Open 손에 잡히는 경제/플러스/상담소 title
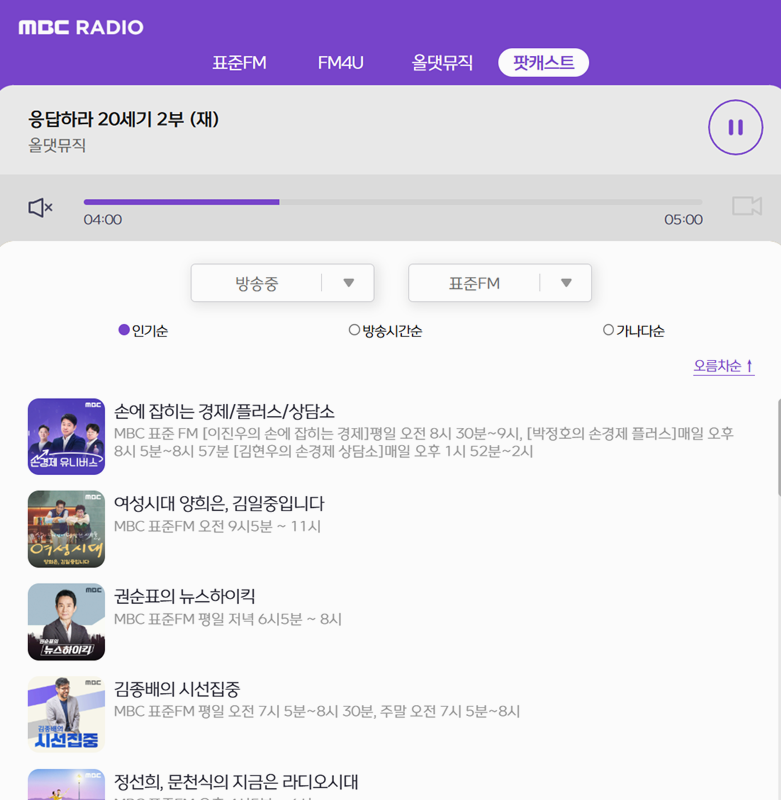781x800 pixels. [x=224, y=411]
